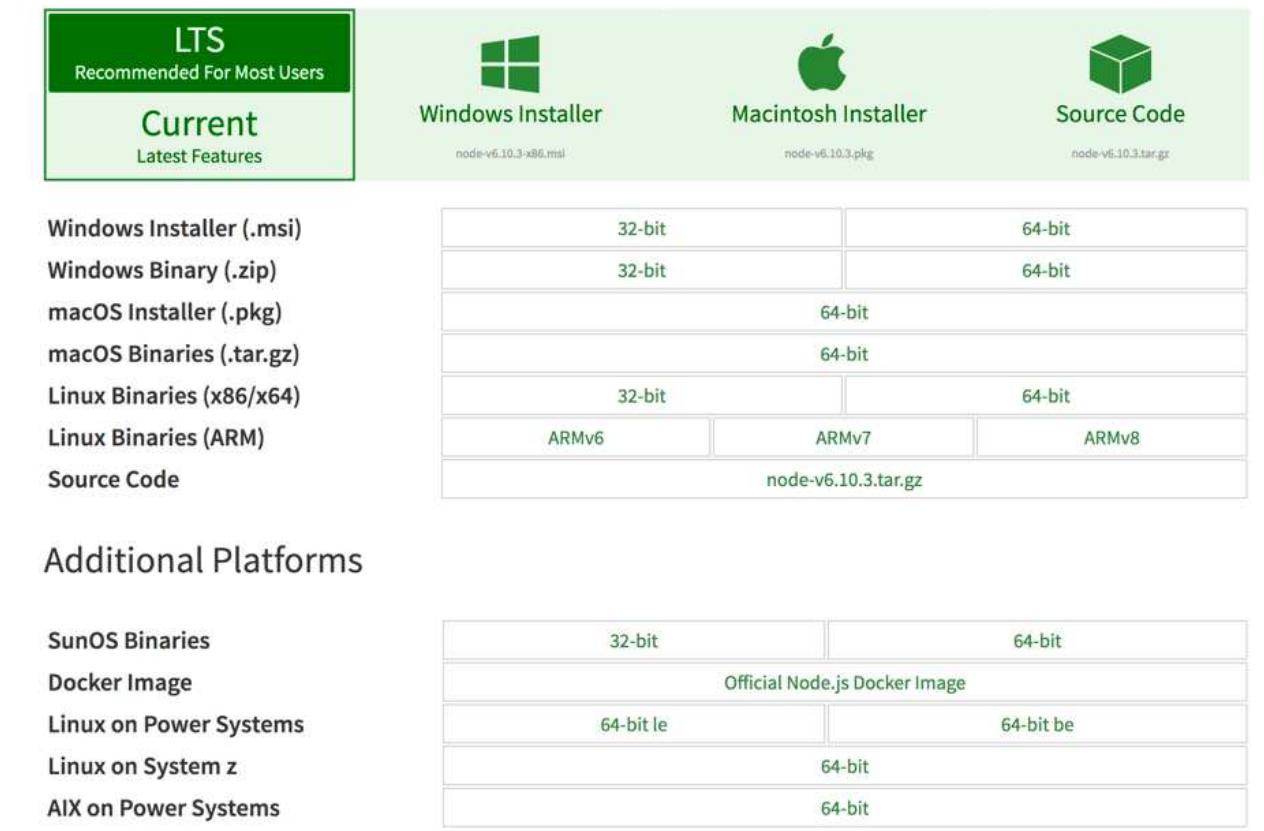Download ARMv7 Linux Binaries
The width and height of the screenshot is (1264, 831).
point(843,438)
